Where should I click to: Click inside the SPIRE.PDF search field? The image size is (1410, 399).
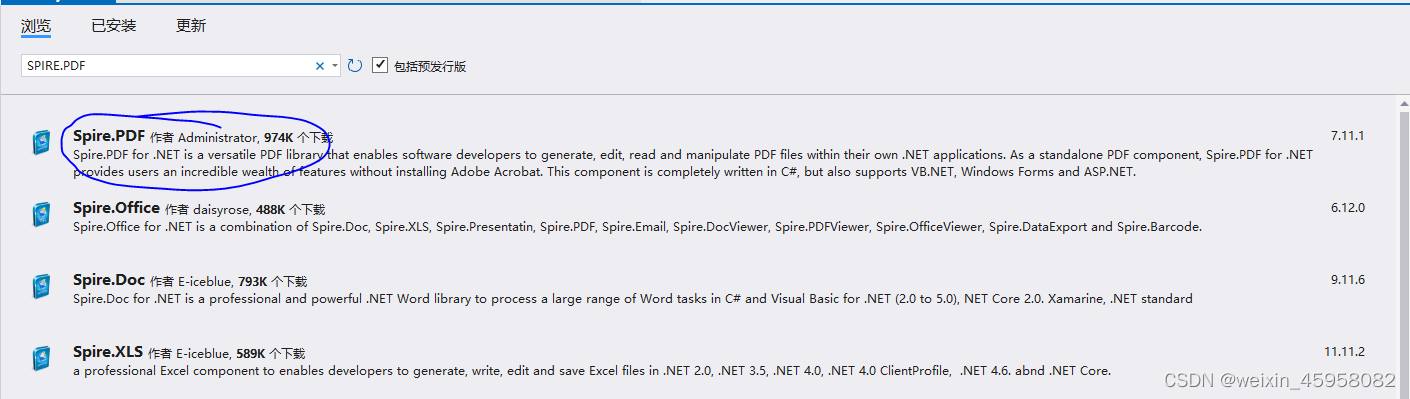pos(165,66)
